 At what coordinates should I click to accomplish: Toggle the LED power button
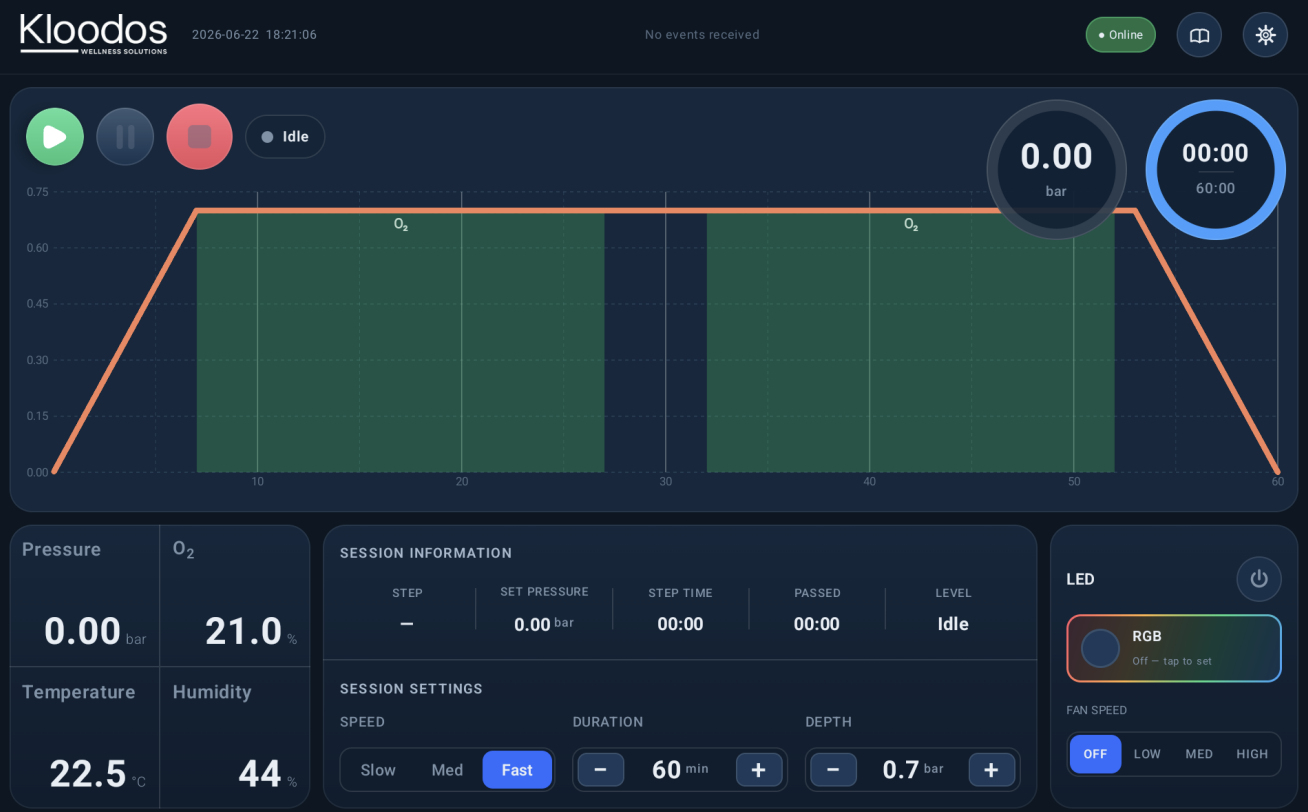[1259, 579]
